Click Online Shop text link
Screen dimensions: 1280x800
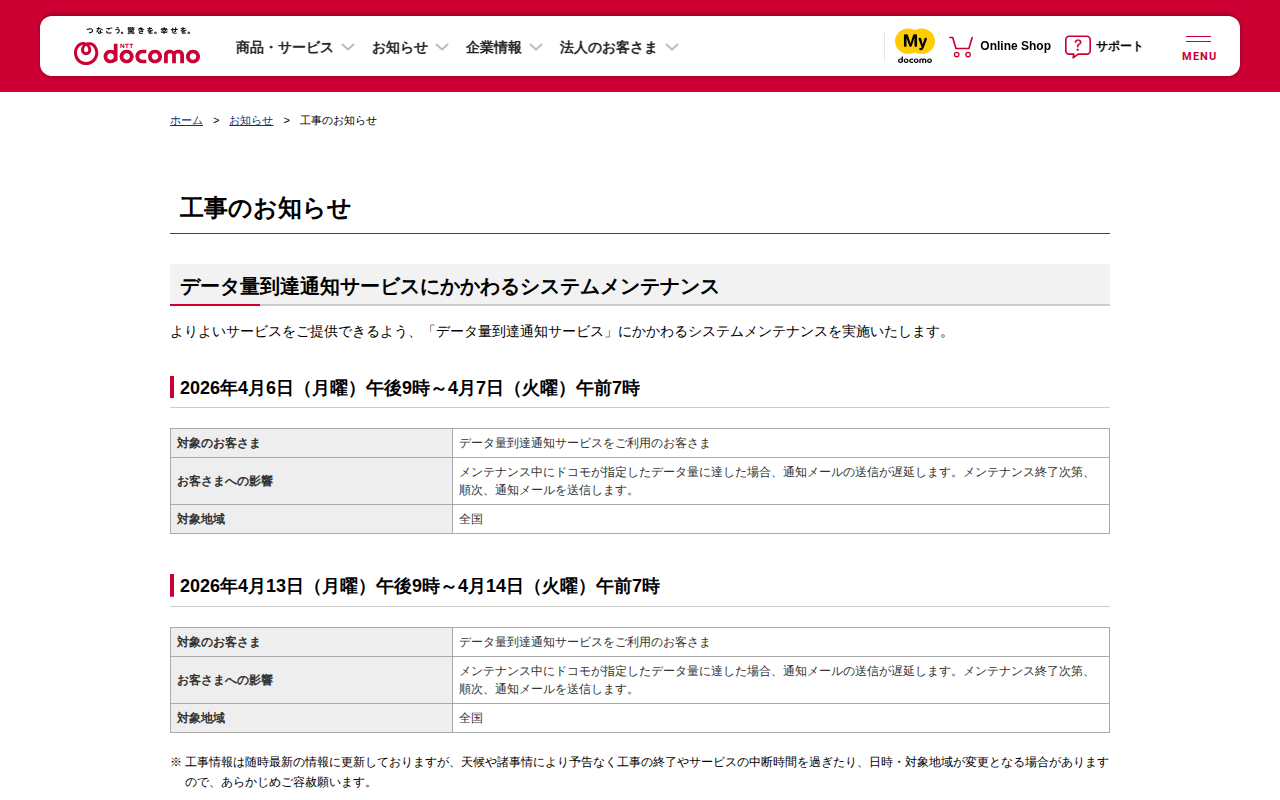click(1015, 46)
